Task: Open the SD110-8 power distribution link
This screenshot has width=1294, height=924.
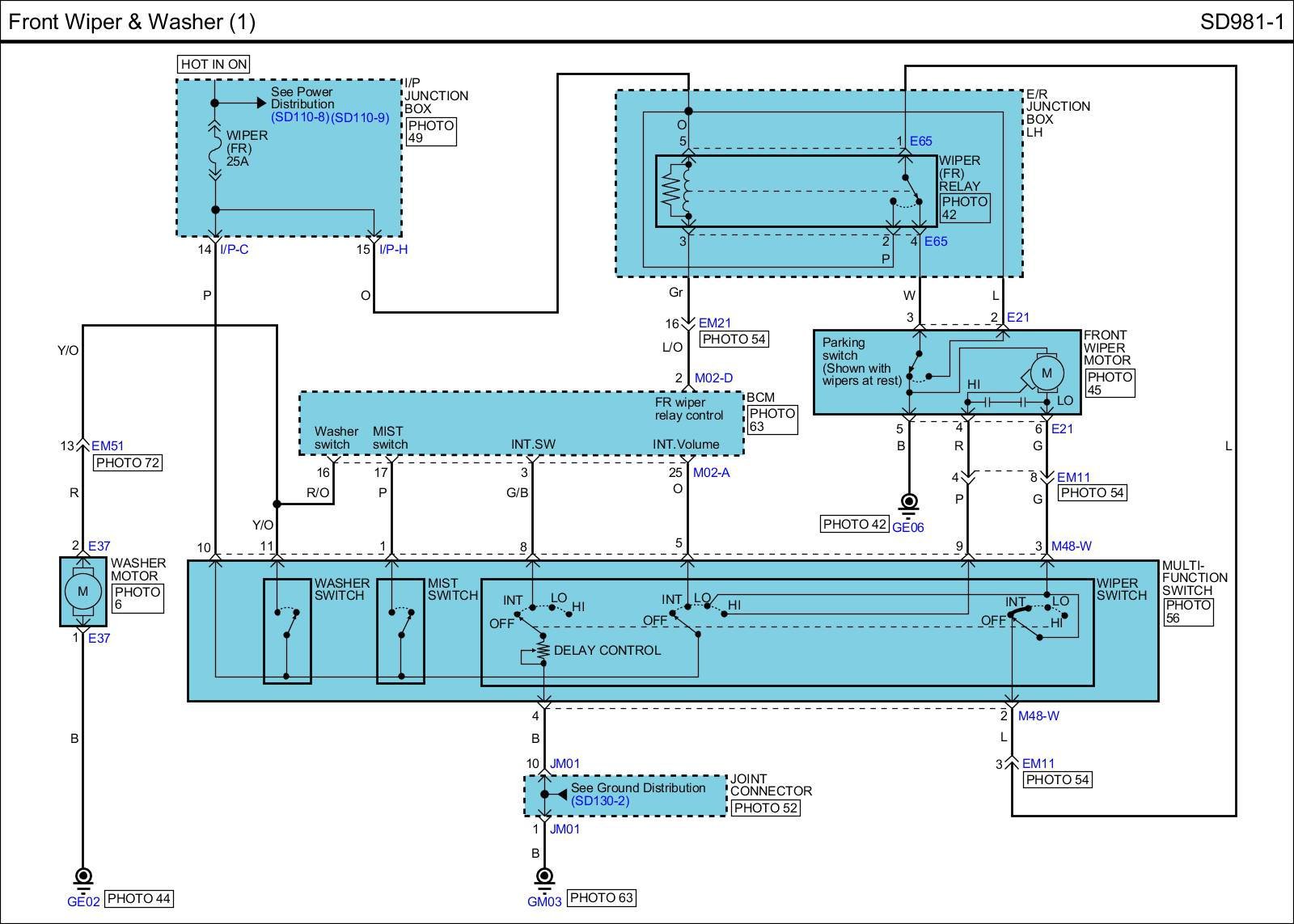Action: pyautogui.click(x=299, y=117)
